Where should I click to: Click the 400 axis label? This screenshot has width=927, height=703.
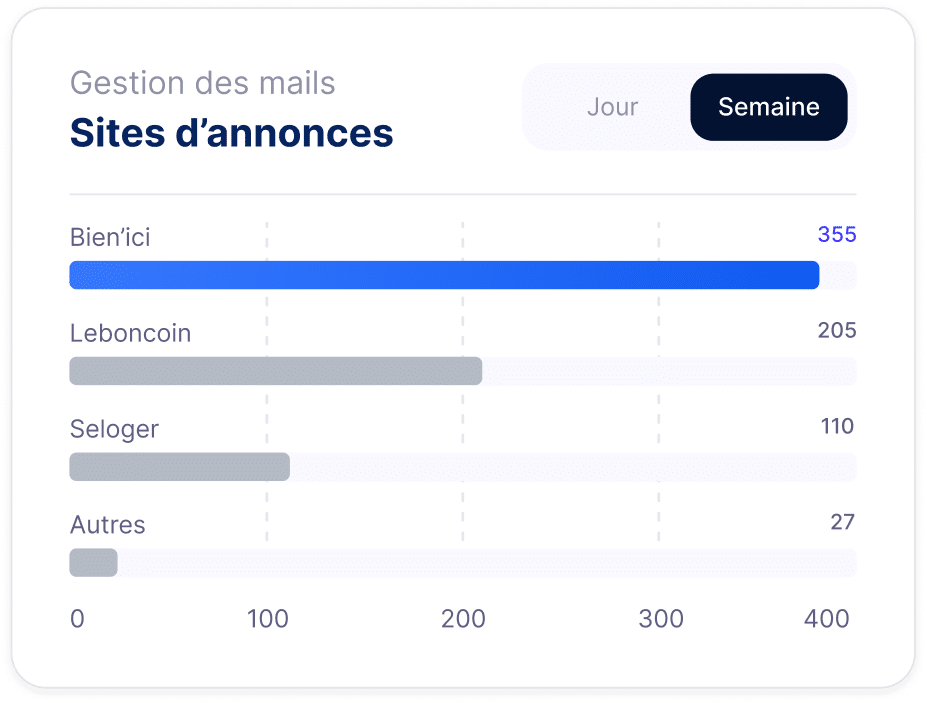click(x=827, y=619)
